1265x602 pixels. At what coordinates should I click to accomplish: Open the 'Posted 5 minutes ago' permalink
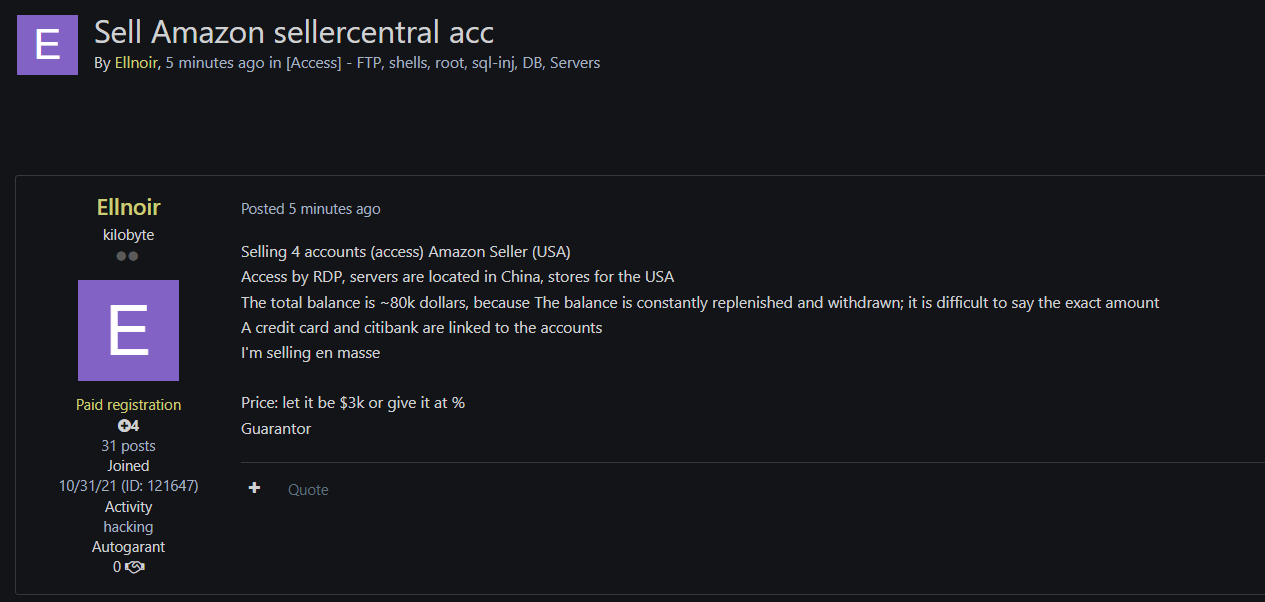tap(310, 209)
